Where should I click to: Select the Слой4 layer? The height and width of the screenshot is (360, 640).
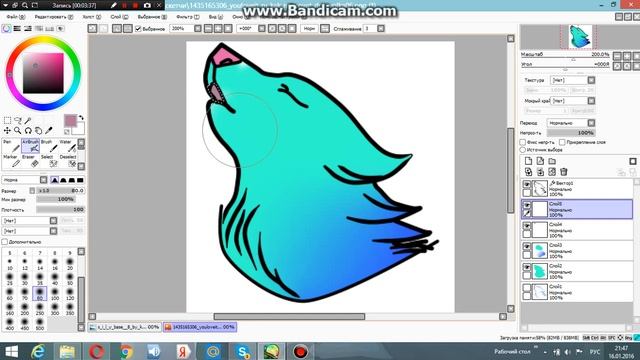(577, 230)
